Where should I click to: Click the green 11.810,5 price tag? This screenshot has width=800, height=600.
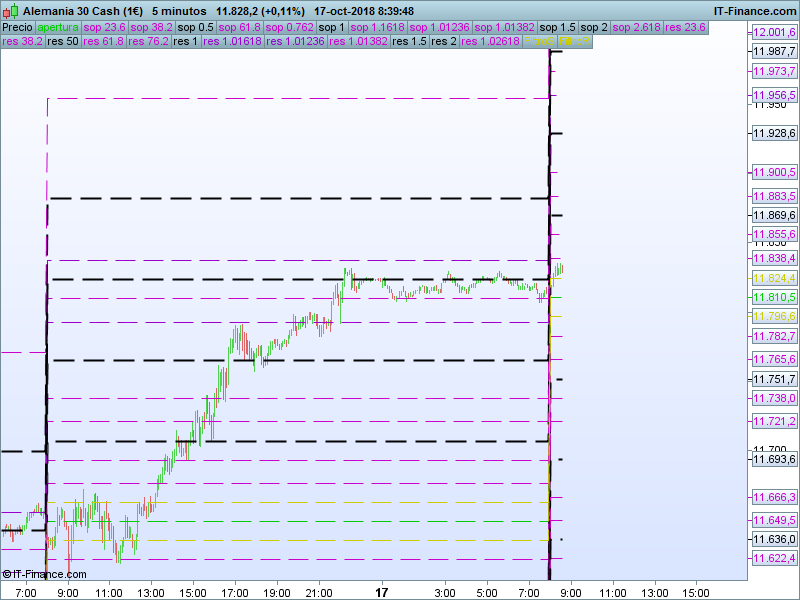point(774,297)
